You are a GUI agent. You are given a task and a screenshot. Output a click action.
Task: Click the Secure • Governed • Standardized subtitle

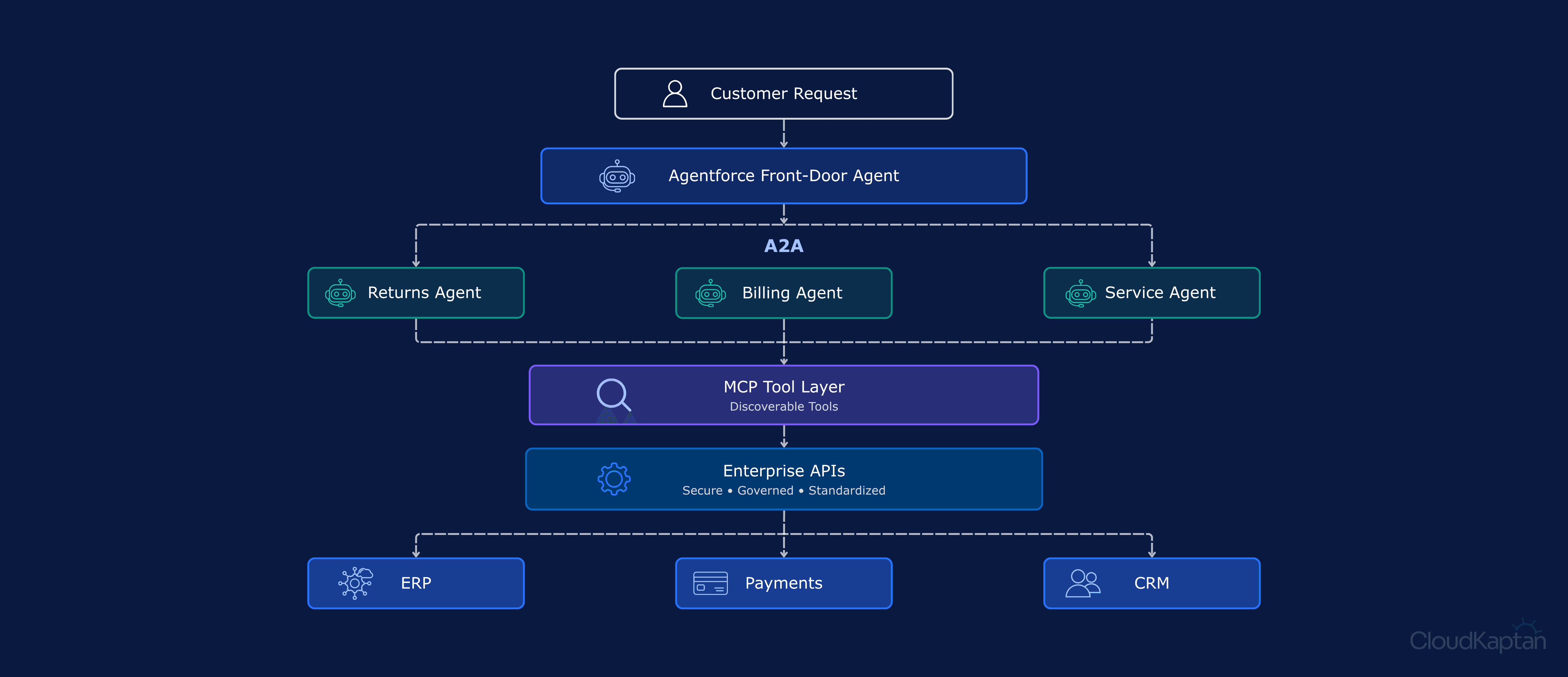(x=784, y=490)
